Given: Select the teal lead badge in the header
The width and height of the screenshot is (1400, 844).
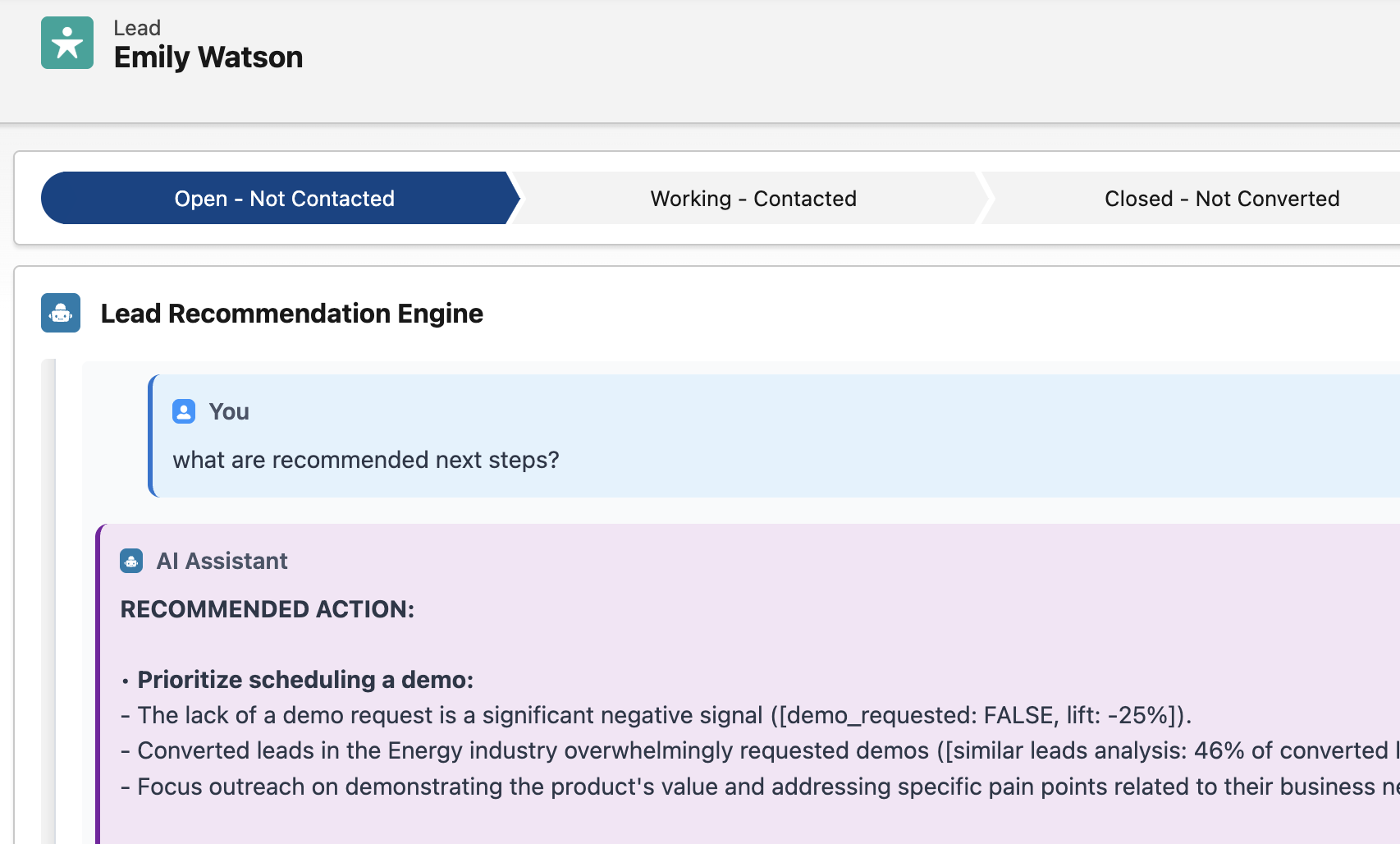Looking at the screenshot, I should point(66,42).
